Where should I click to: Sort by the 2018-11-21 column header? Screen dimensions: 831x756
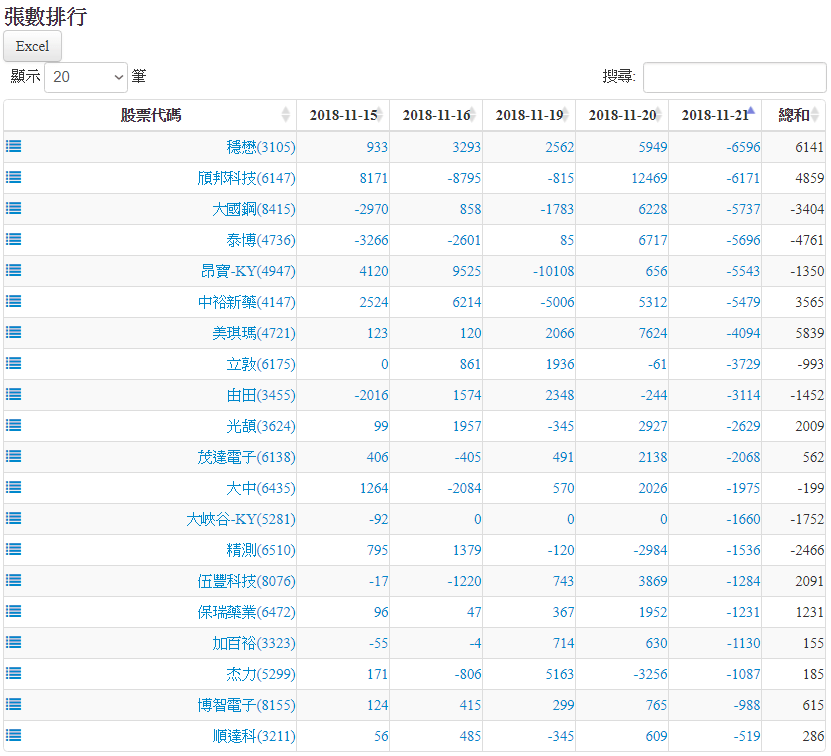pos(715,115)
